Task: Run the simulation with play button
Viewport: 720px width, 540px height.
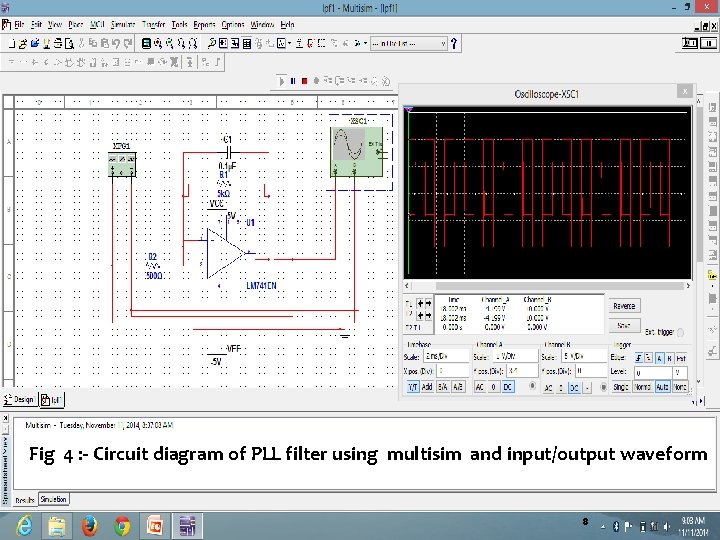Action: [281, 81]
